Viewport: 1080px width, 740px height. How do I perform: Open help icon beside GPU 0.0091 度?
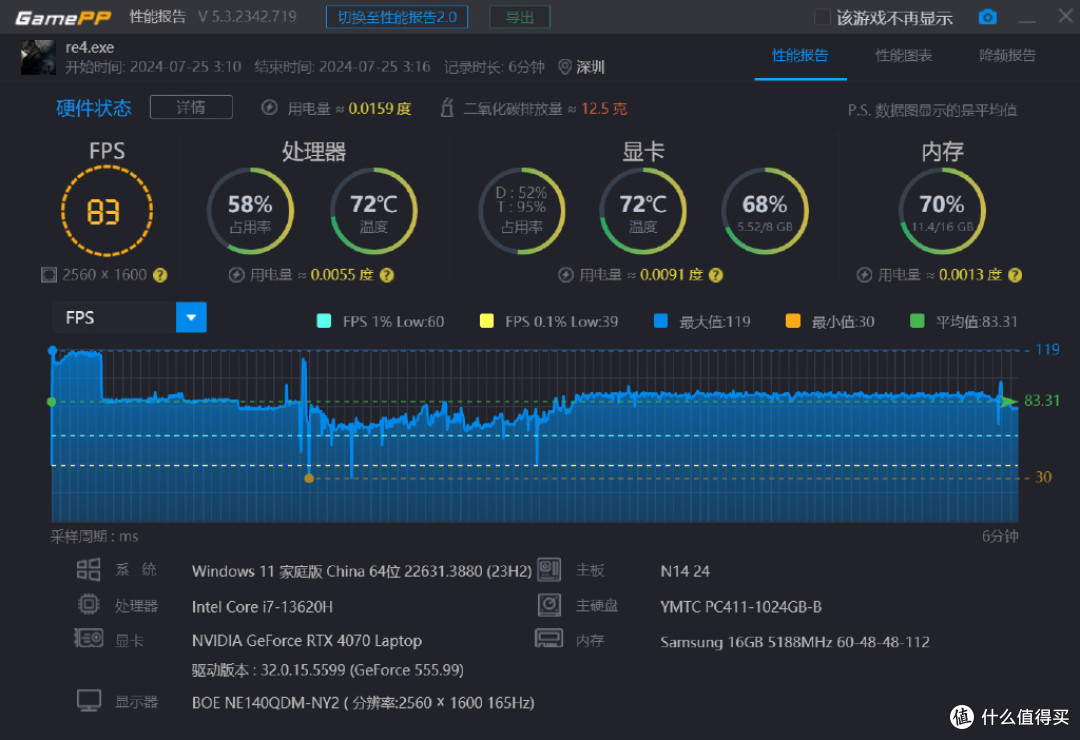click(716, 275)
